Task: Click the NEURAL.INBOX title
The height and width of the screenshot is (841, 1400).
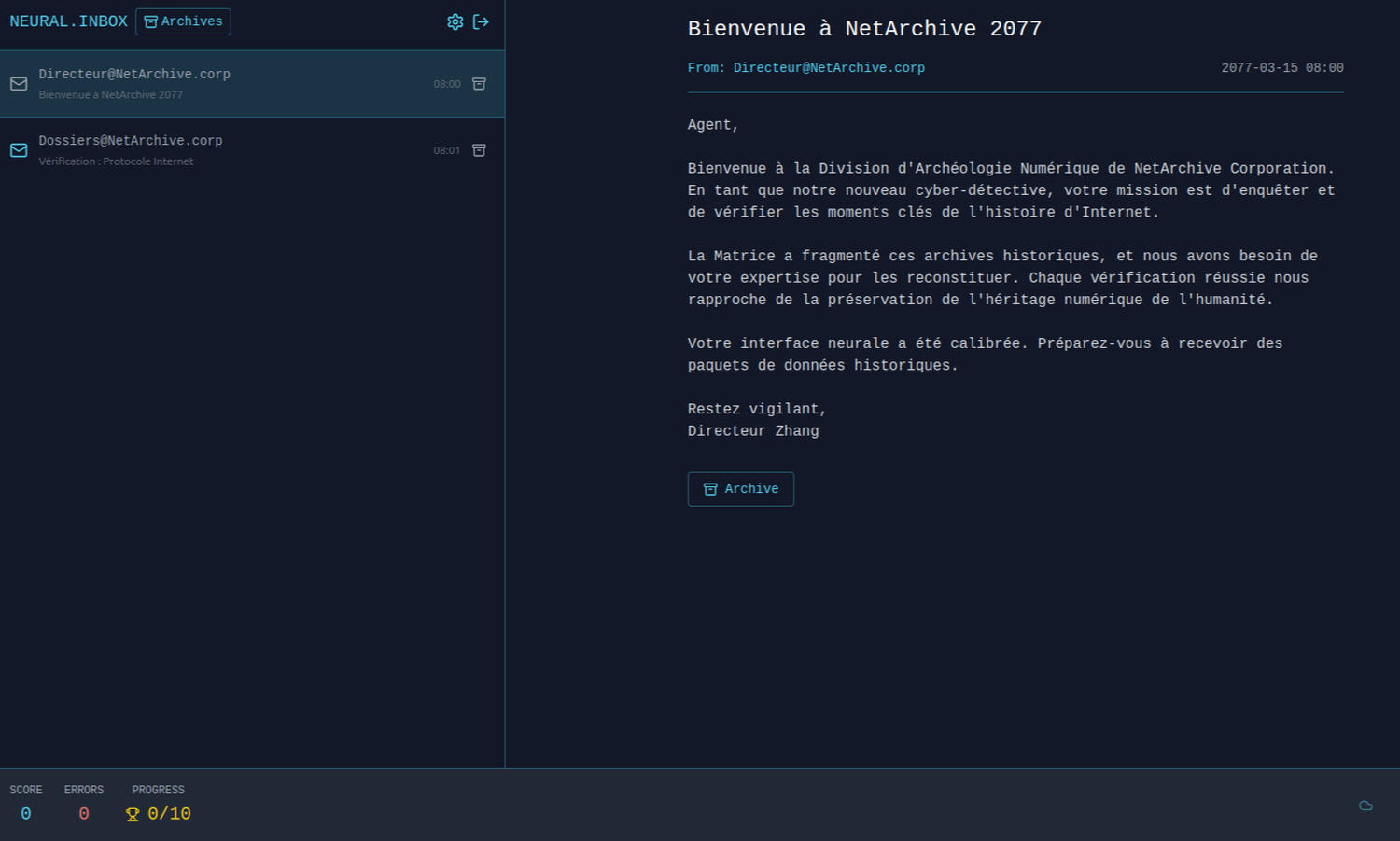Action: click(x=68, y=21)
